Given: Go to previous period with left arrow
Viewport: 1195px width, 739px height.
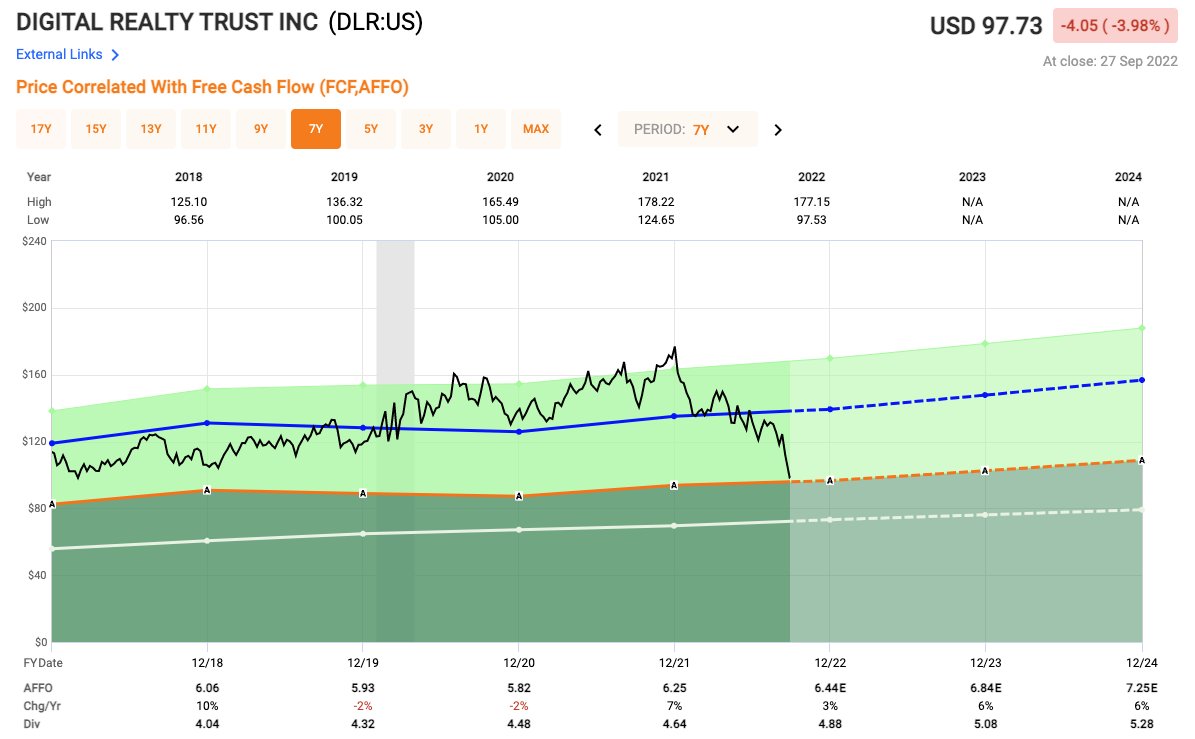Looking at the screenshot, I should (x=598, y=130).
